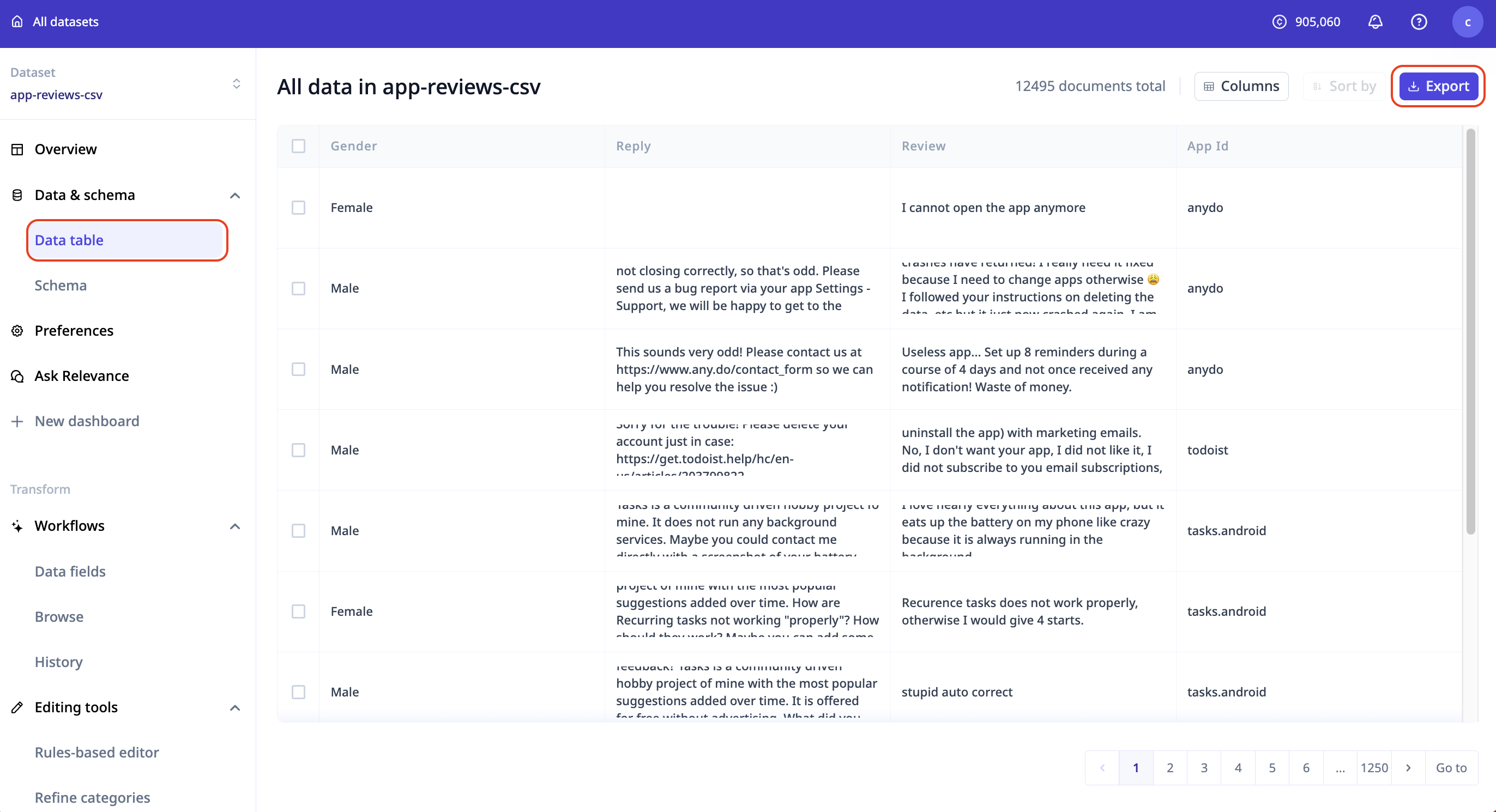Click the plus icon for New dashboard

tap(17, 421)
